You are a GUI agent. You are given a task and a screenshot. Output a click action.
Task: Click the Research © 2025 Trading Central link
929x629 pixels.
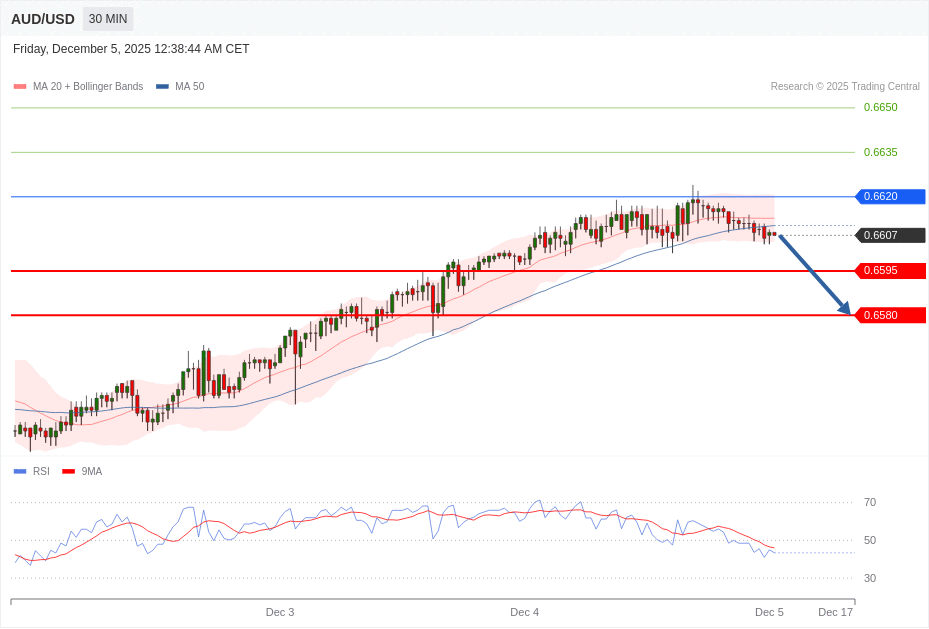[x=845, y=86]
